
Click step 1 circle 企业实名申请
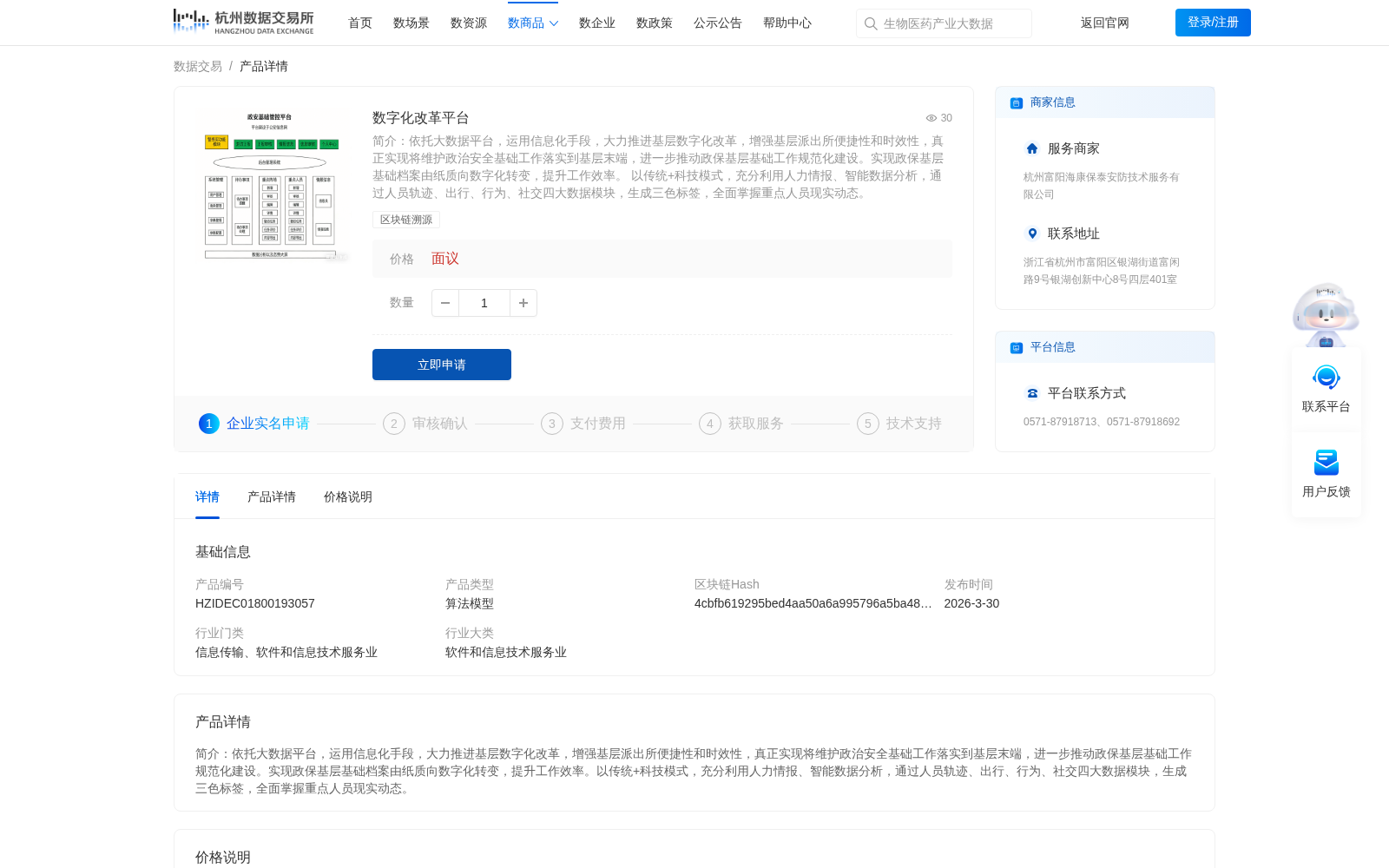[209, 424]
